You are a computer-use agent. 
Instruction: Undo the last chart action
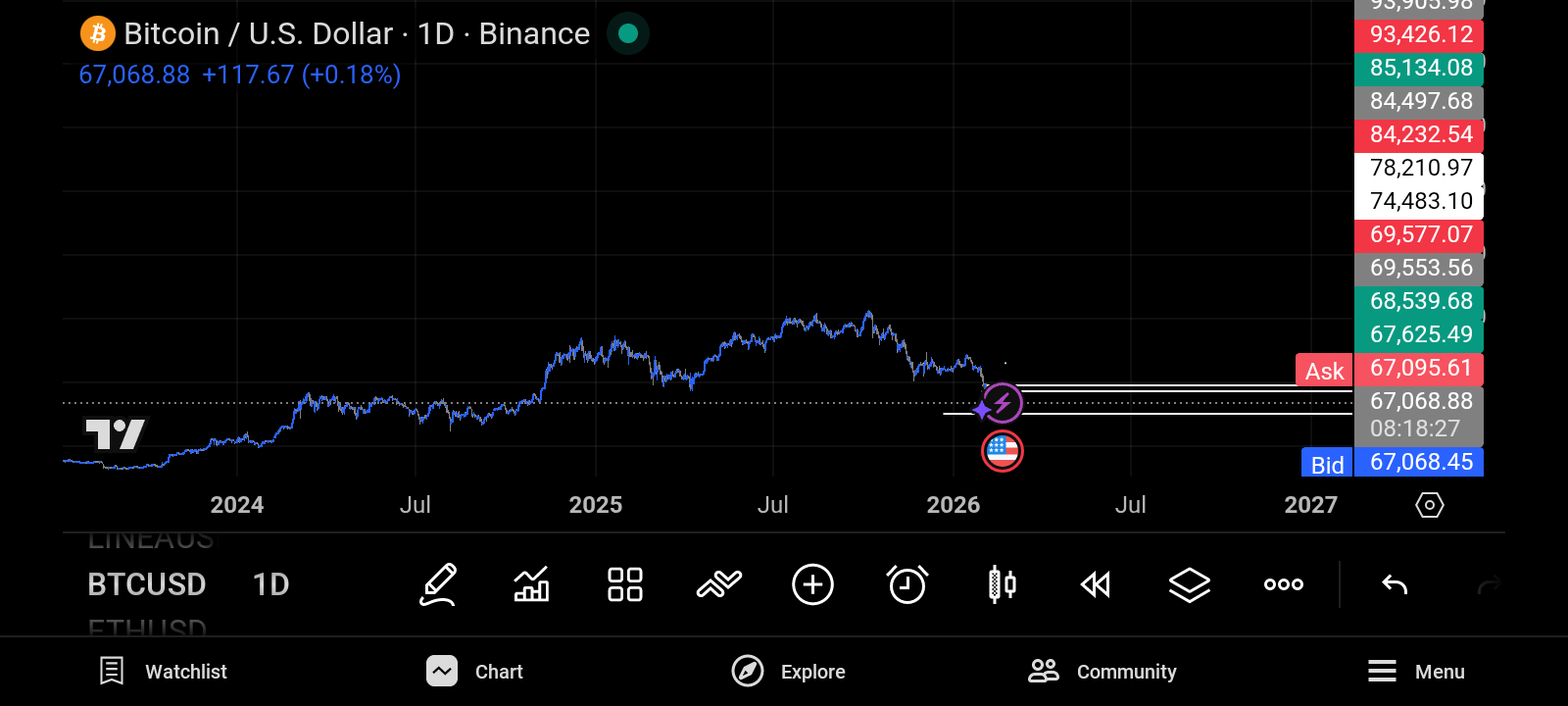pyautogui.click(x=1395, y=585)
